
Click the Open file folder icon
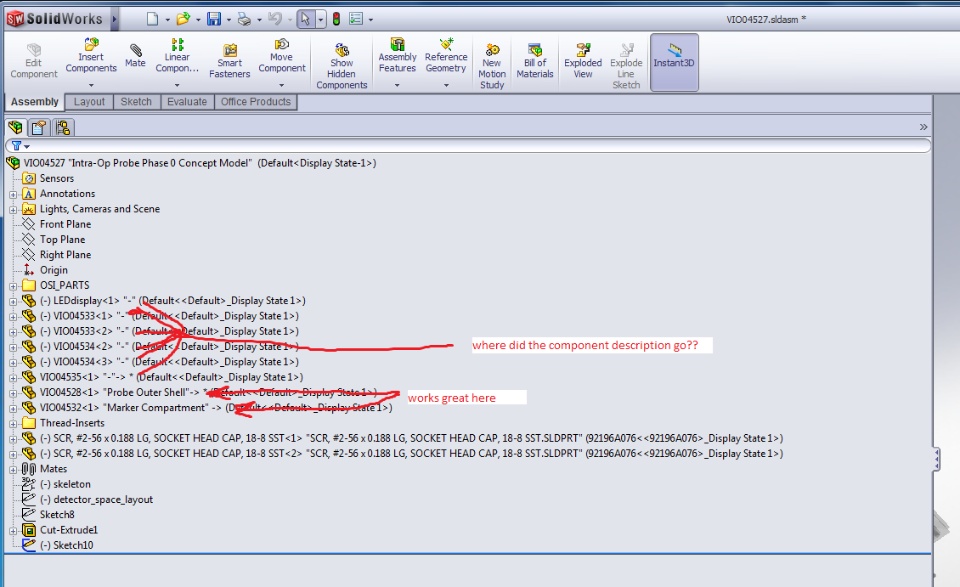point(182,19)
